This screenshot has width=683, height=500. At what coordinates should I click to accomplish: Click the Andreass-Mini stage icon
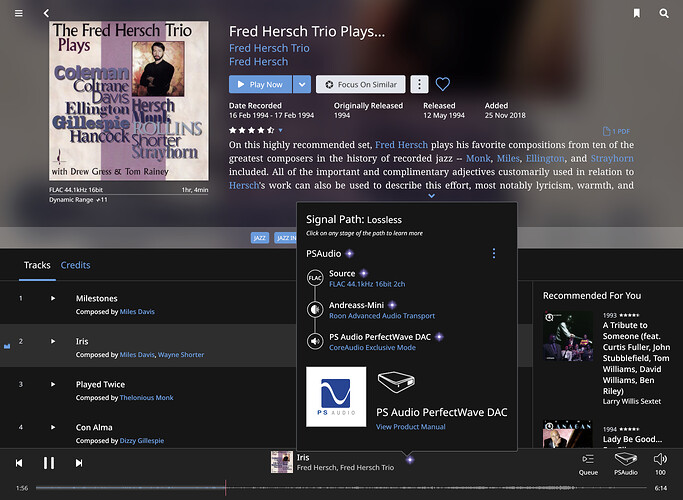tap(315, 310)
